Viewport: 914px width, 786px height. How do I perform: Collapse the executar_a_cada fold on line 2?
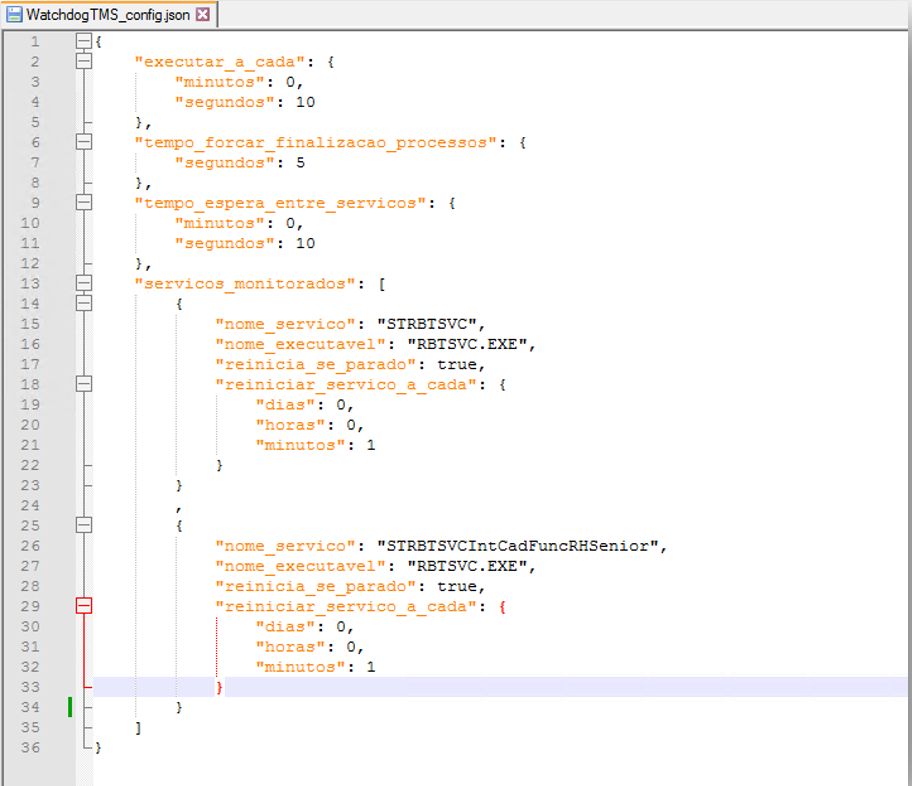tap(84, 61)
